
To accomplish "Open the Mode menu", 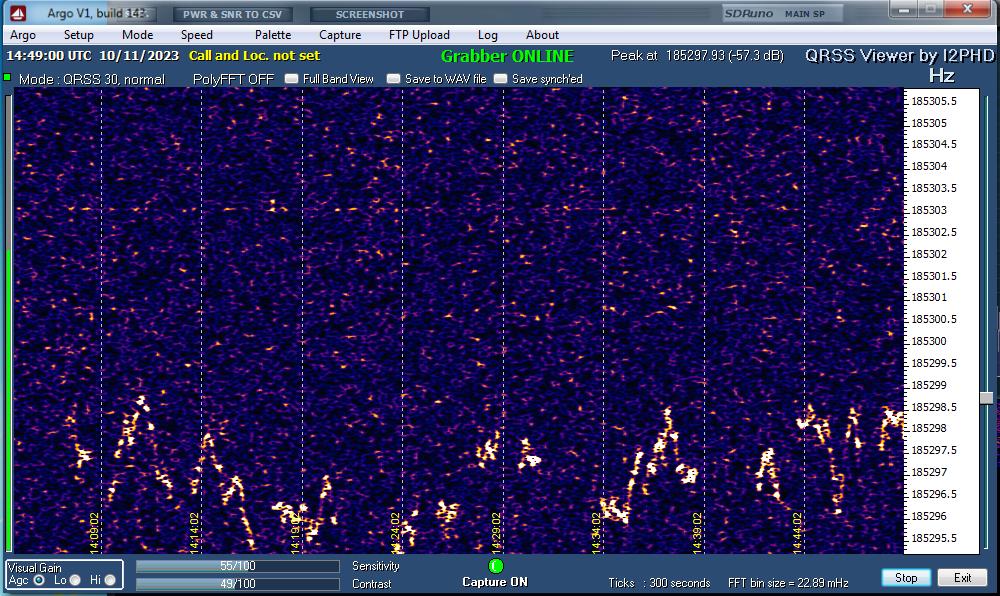I will tap(137, 35).
